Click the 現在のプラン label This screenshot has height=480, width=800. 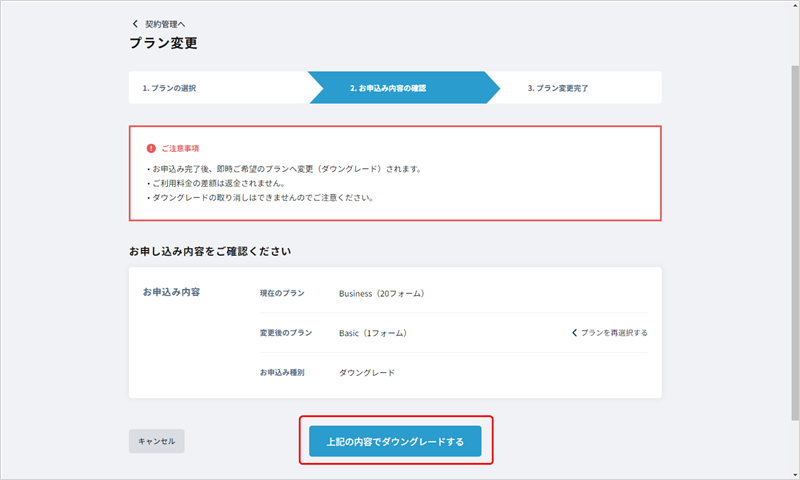pos(281,293)
